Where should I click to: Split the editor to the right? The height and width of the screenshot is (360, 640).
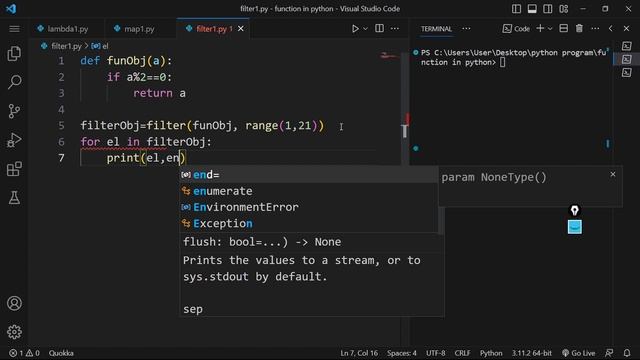[x=379, y=28]
